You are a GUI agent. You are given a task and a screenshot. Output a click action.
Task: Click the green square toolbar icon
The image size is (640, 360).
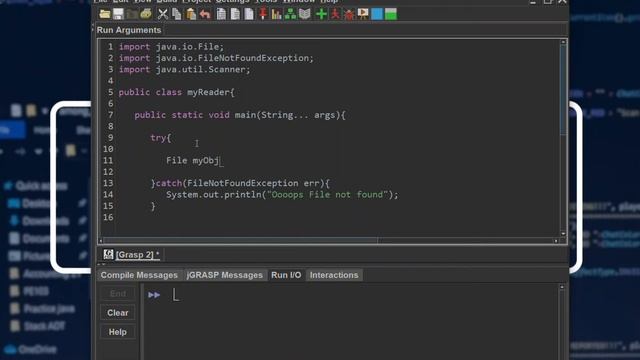(x=391, y=14)
